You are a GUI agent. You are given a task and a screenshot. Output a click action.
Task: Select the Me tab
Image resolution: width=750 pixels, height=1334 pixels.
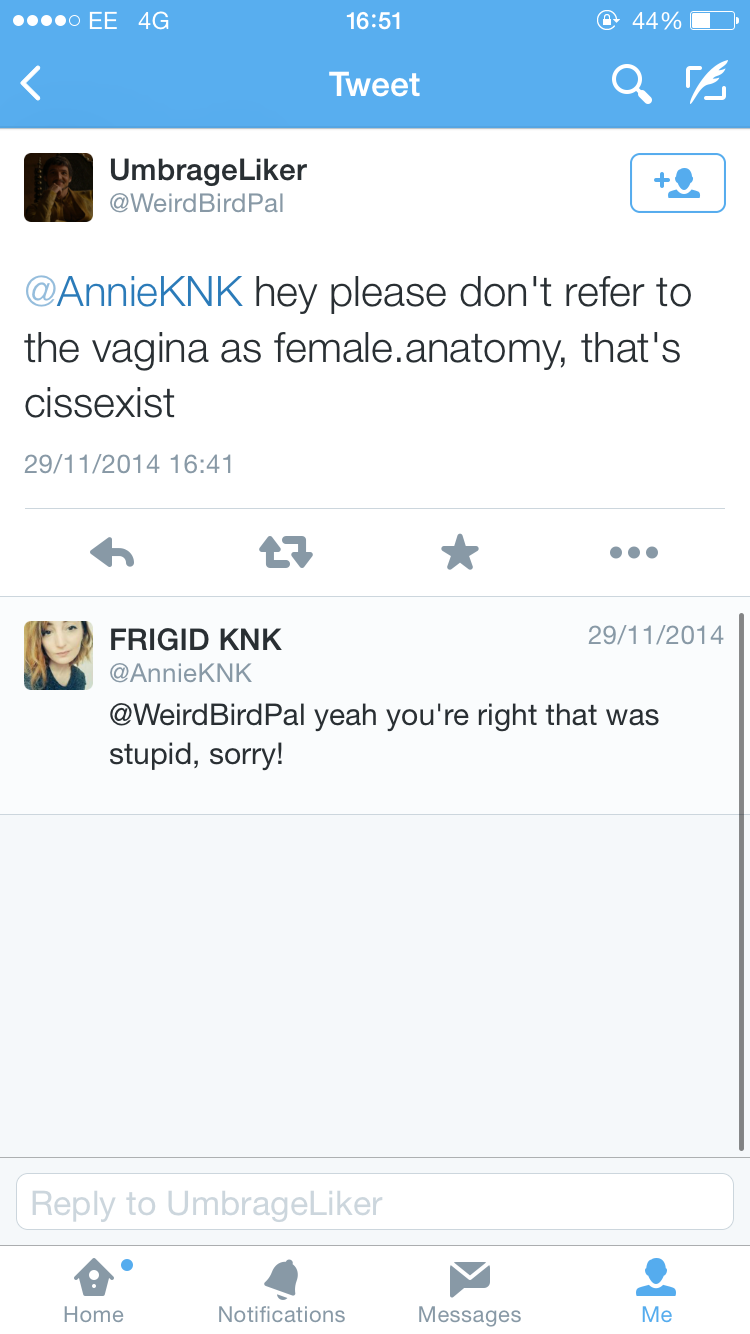[657, 1290]
